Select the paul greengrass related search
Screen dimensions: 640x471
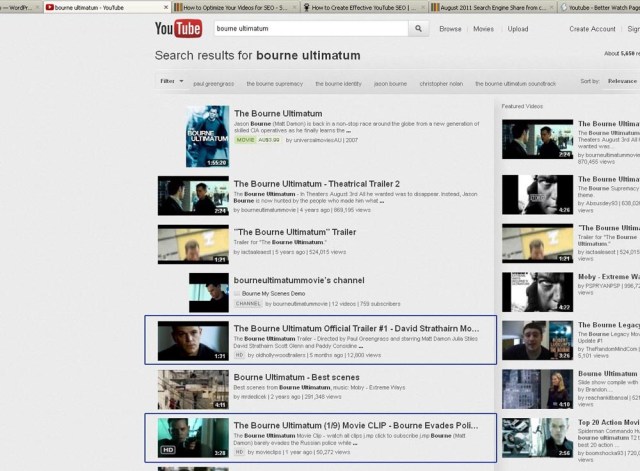click(x=213, y=84)
